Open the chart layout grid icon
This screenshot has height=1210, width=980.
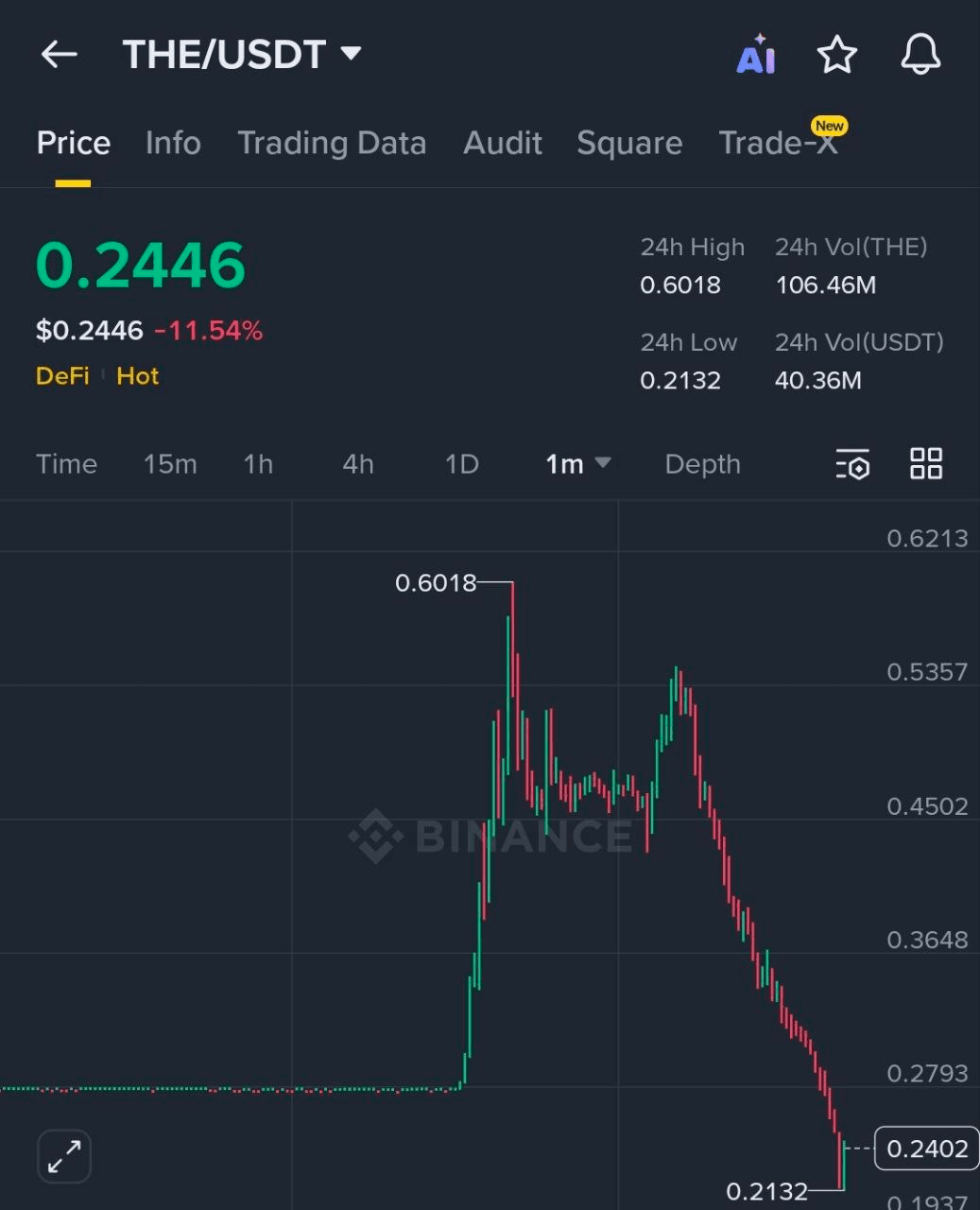point(925,464)
